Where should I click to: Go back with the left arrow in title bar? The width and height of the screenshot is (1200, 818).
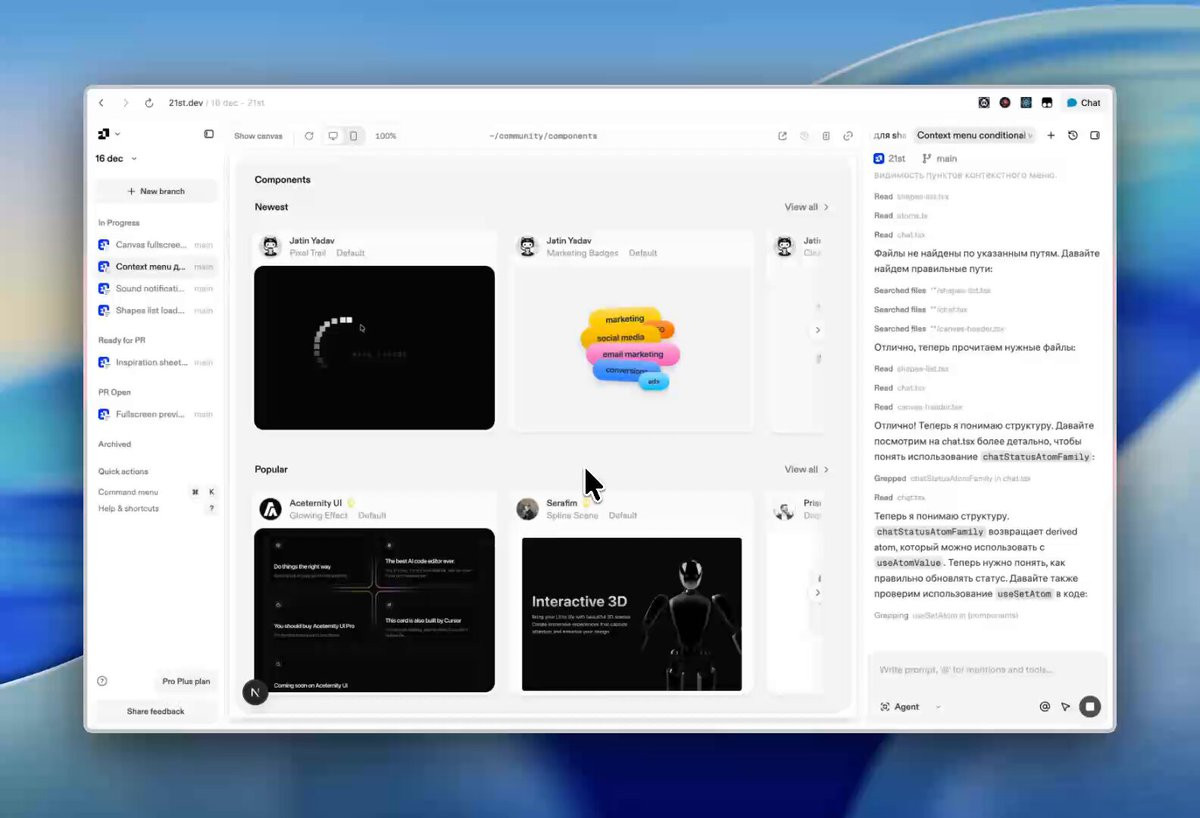[101, 103]
